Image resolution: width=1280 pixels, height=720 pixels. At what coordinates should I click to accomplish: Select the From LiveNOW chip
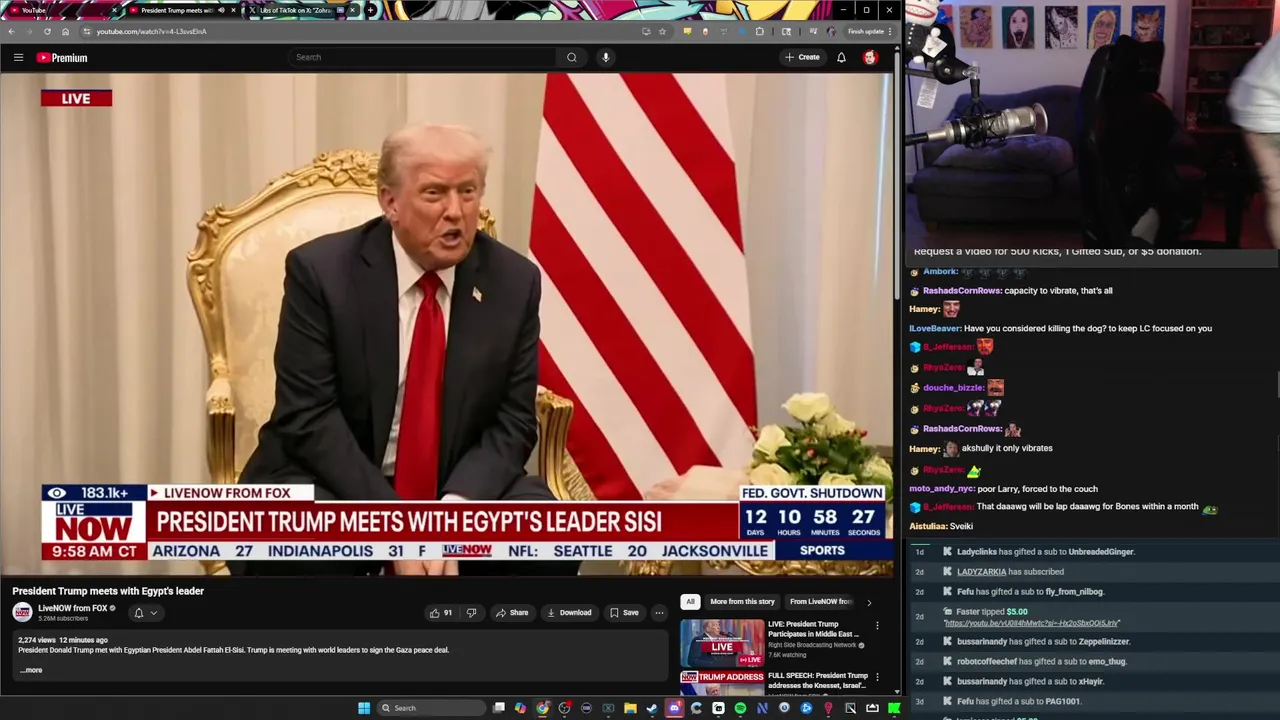tap(820, 602)
